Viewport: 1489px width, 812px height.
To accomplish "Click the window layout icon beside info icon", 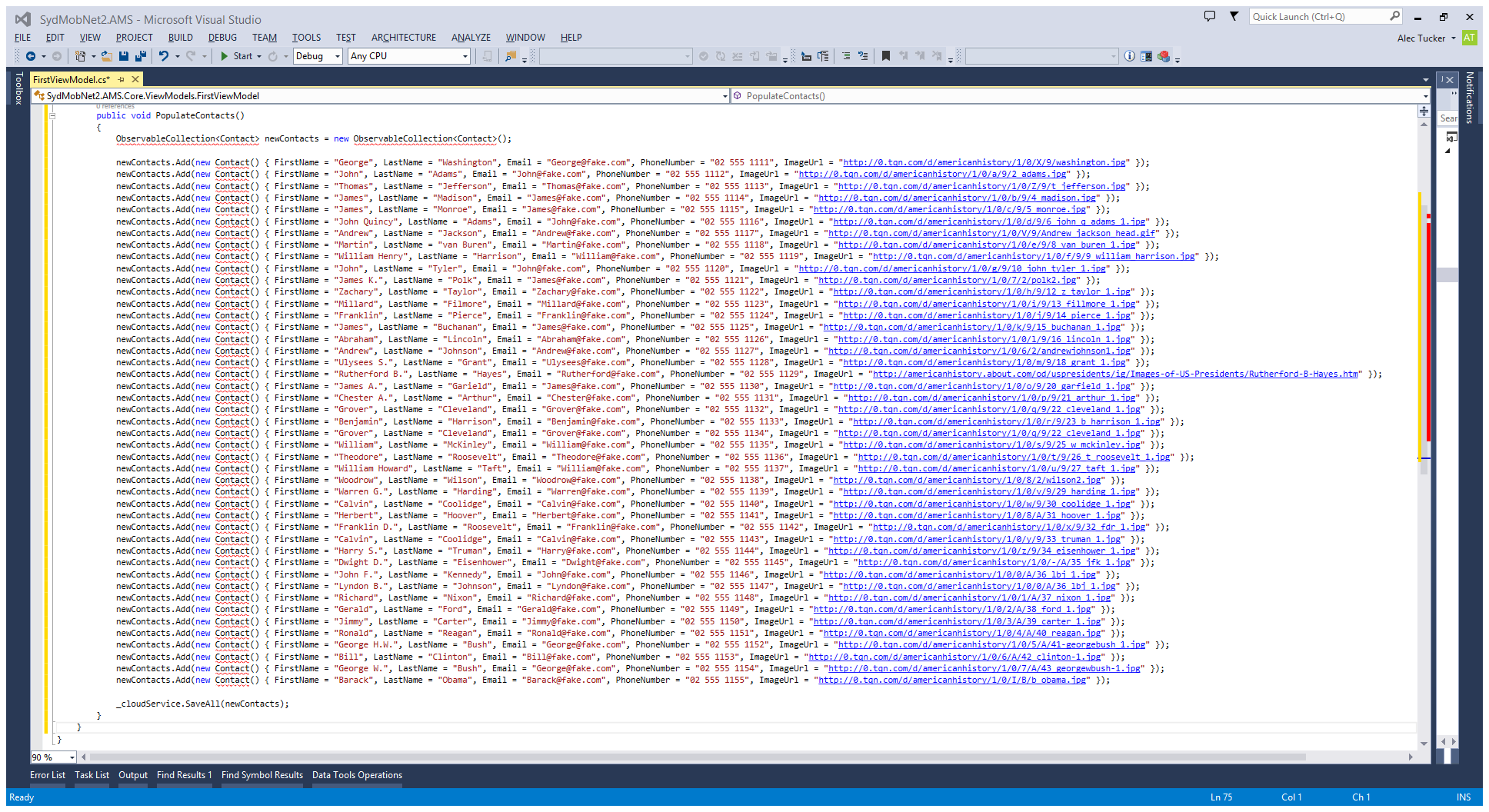I will pyautogui.click(x=1146, y=56).
